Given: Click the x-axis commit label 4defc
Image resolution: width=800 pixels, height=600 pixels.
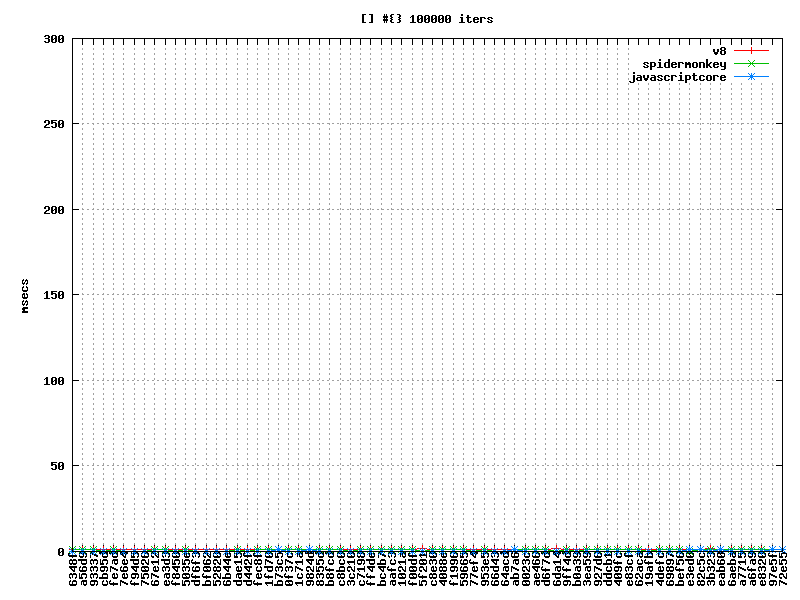Looking at the screenshot, I should [x=659, y=568].
